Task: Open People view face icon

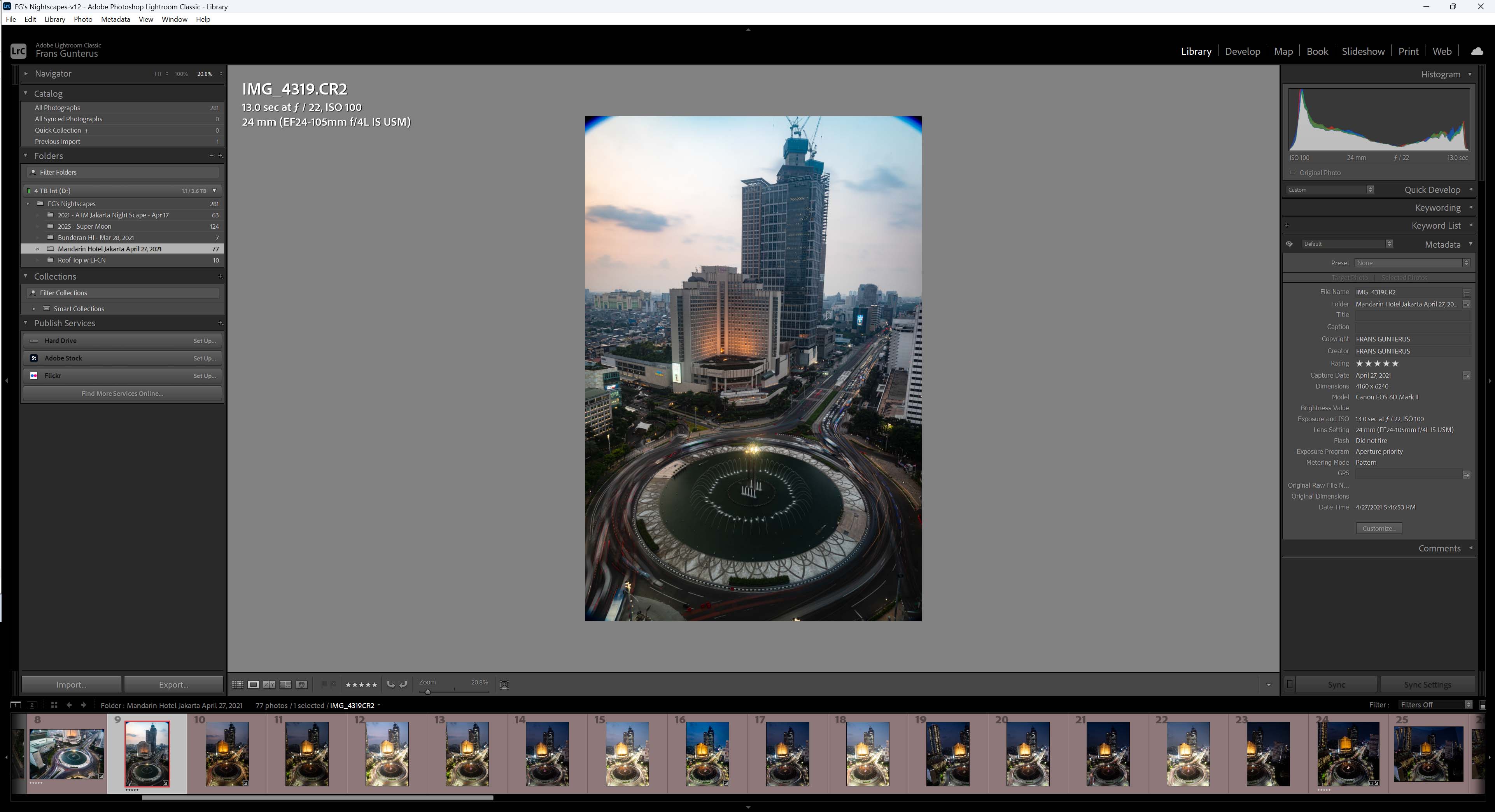Action: tap(302, 685)
